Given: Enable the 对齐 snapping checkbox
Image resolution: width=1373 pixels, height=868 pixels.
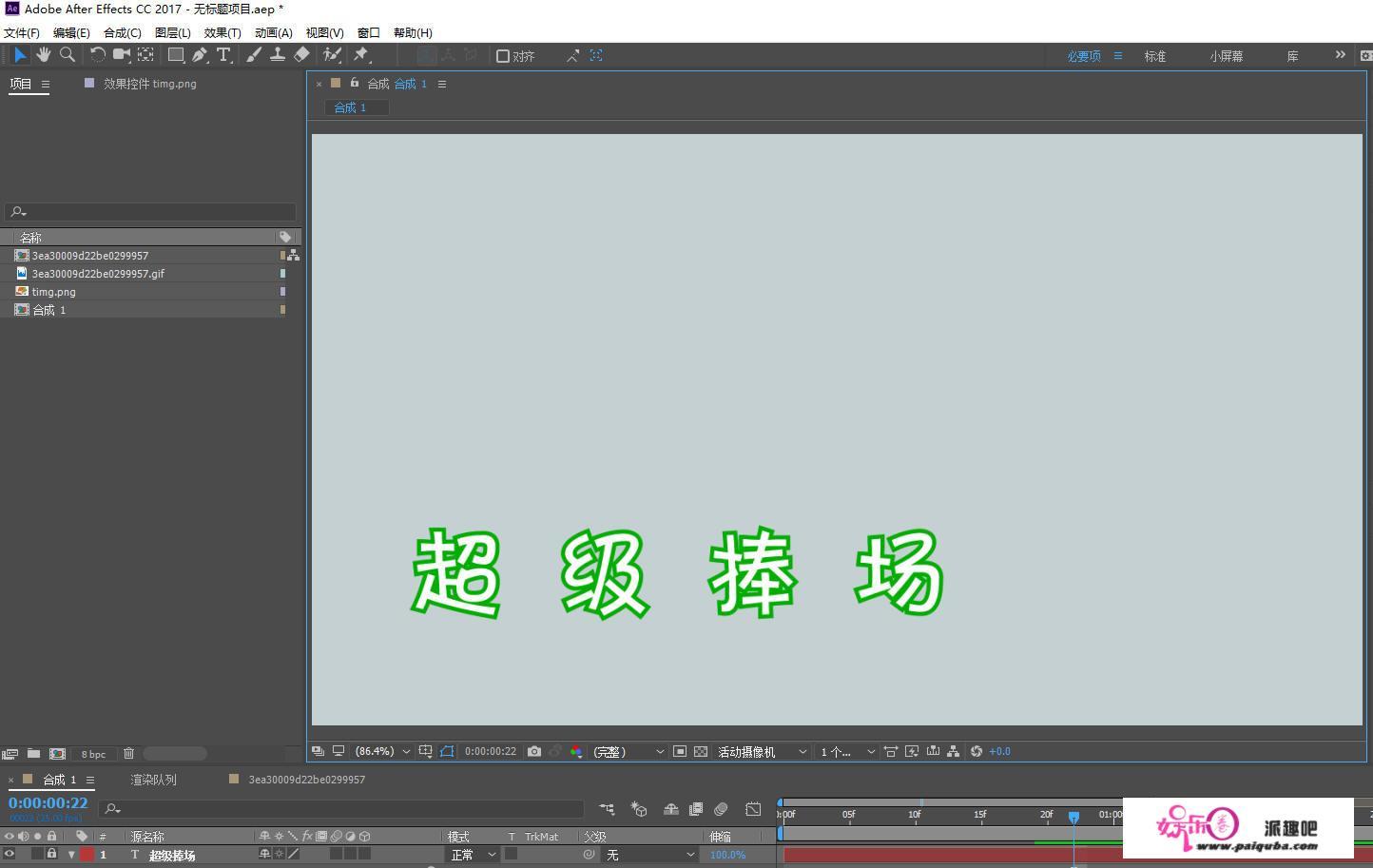Looking at the screenshot, I should (x=503, y=56).
